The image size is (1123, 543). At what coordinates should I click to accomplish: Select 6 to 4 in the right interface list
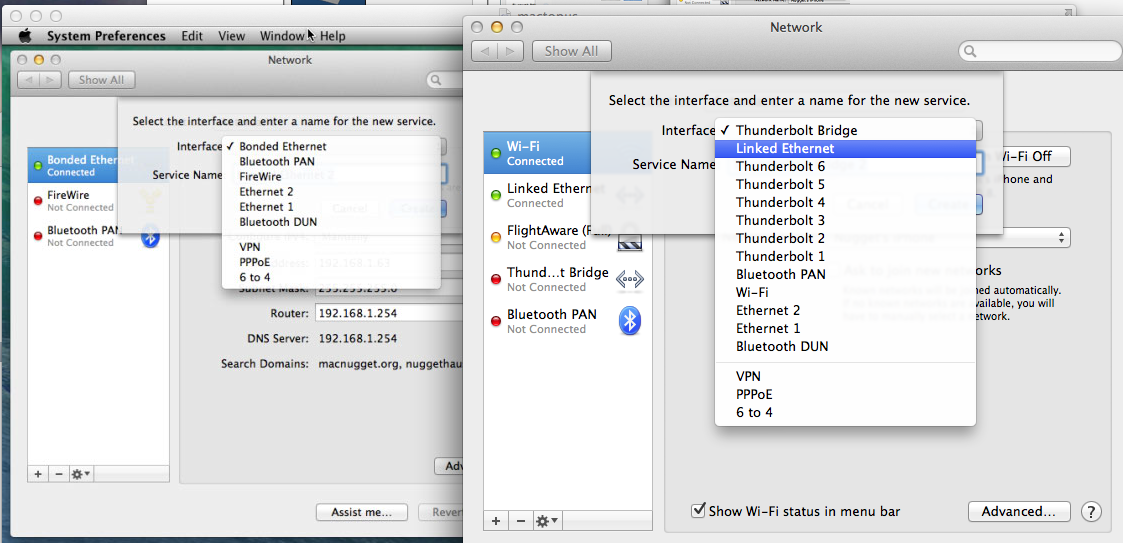[x=845, y=412]
